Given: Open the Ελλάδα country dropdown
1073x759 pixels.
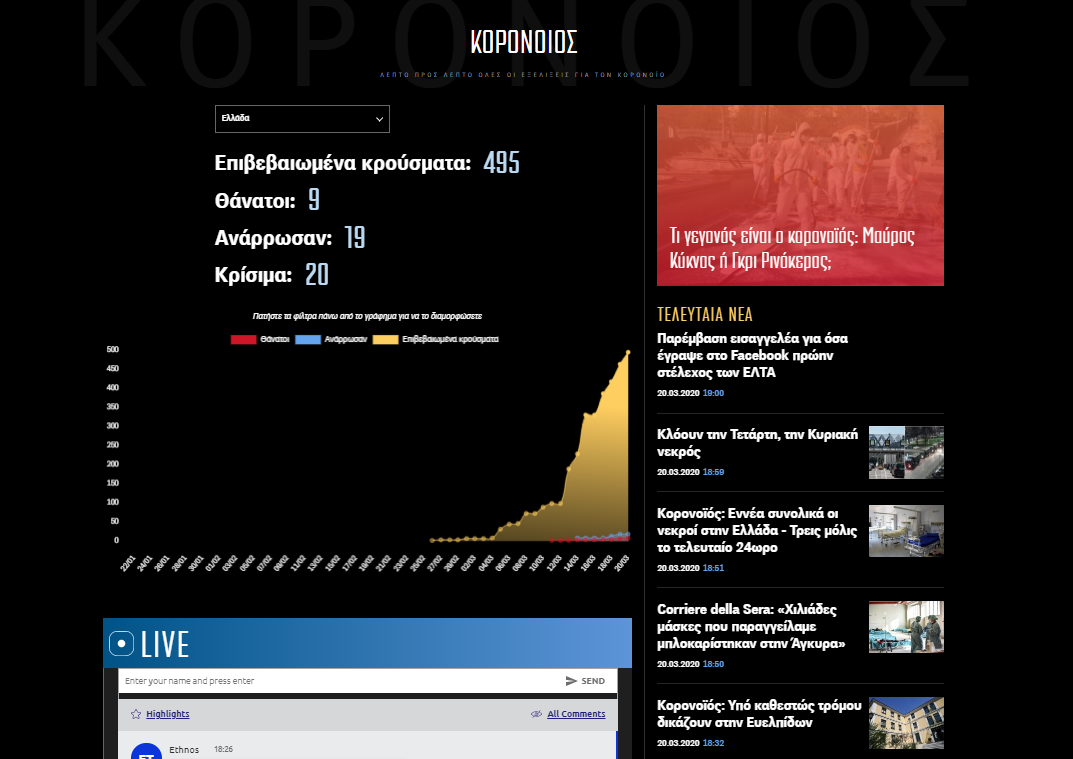Looking at the screenshot, I should 302,119.
